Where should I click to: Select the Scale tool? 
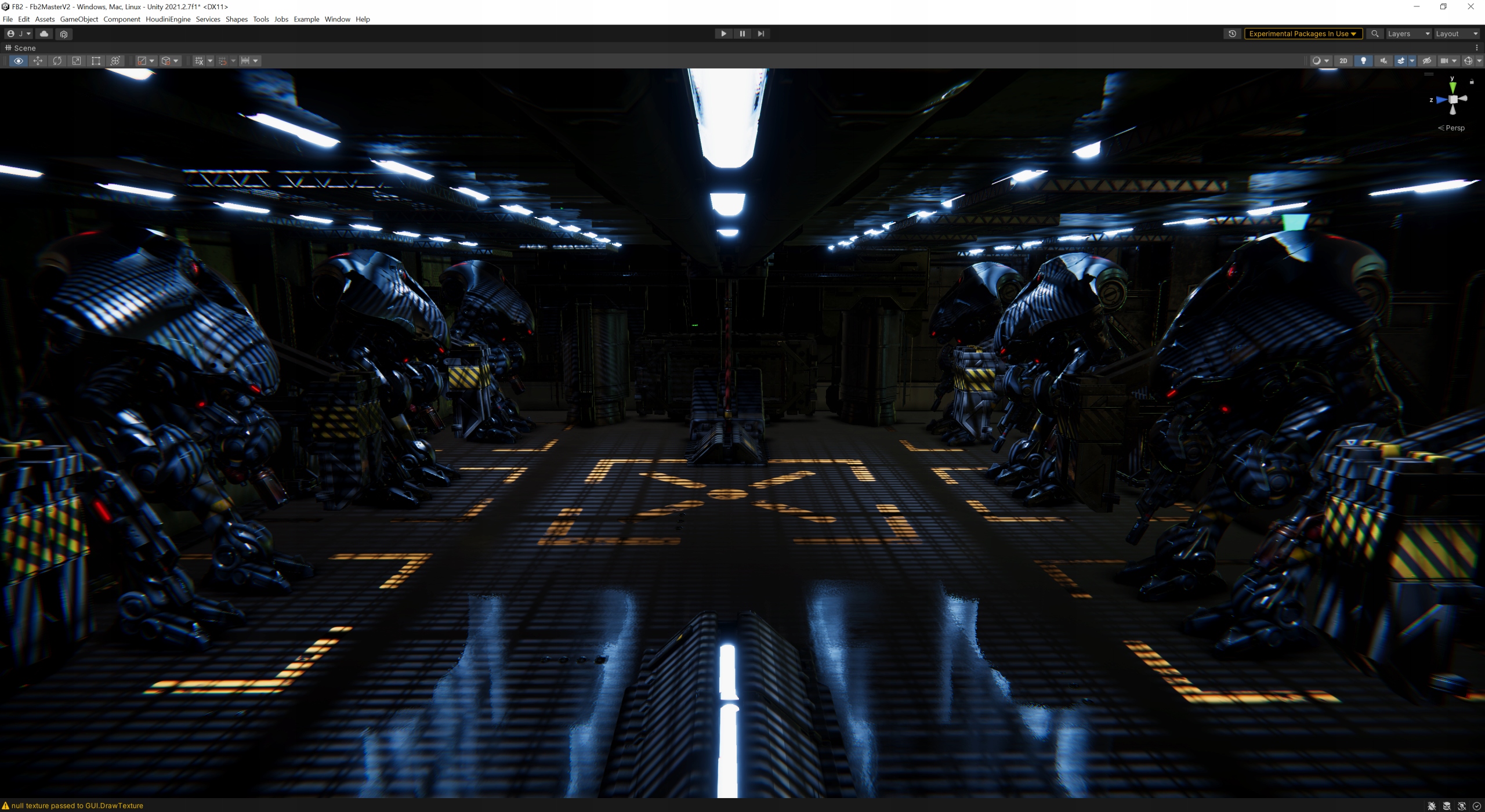coord(77,61)
